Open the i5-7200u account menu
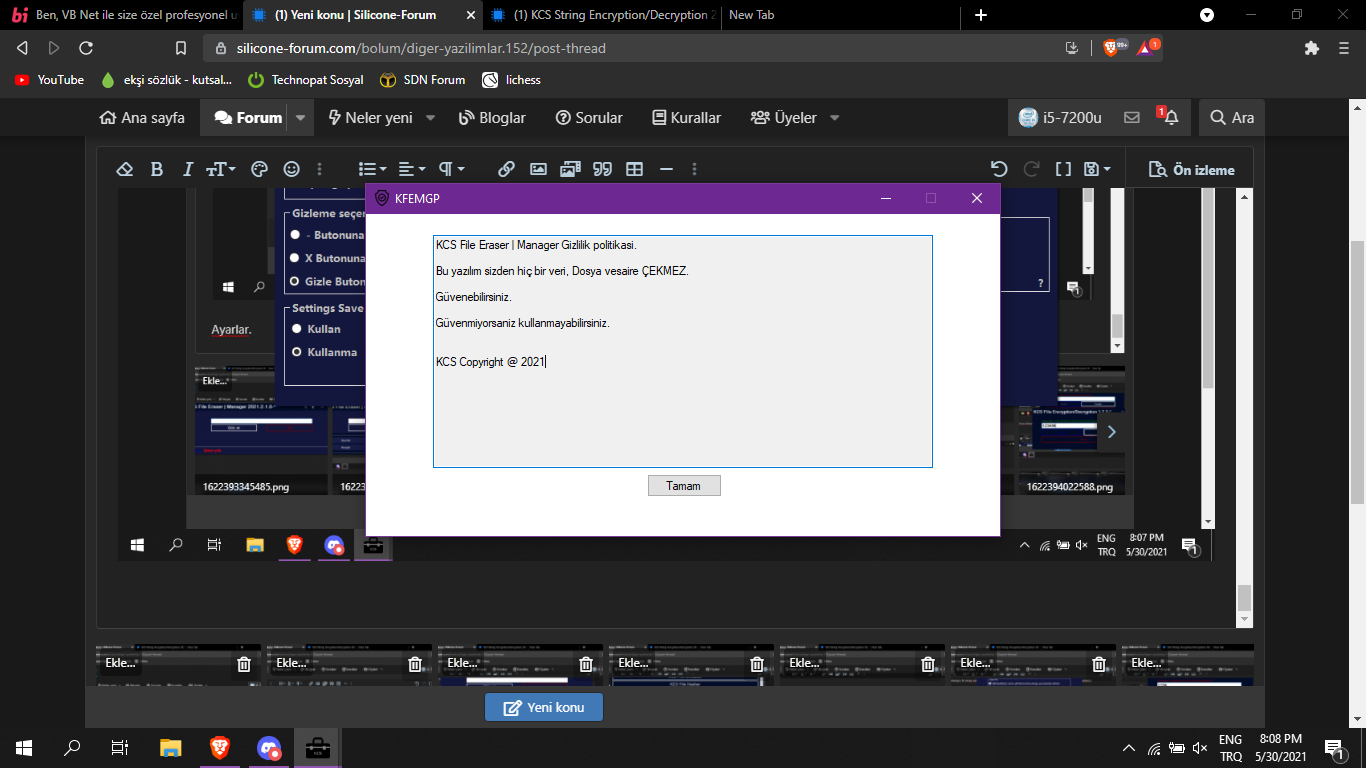The image size is (1366, 768). tap(1060, 118)
